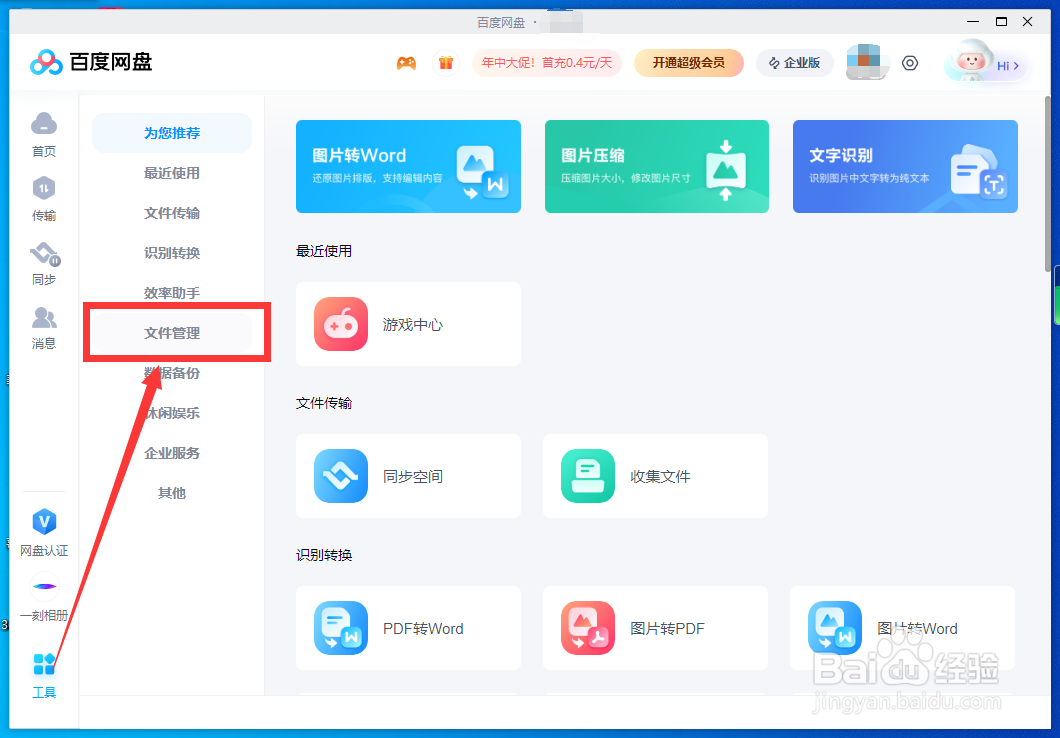Click the 图片压缩 green banner

tap(656, 166)
